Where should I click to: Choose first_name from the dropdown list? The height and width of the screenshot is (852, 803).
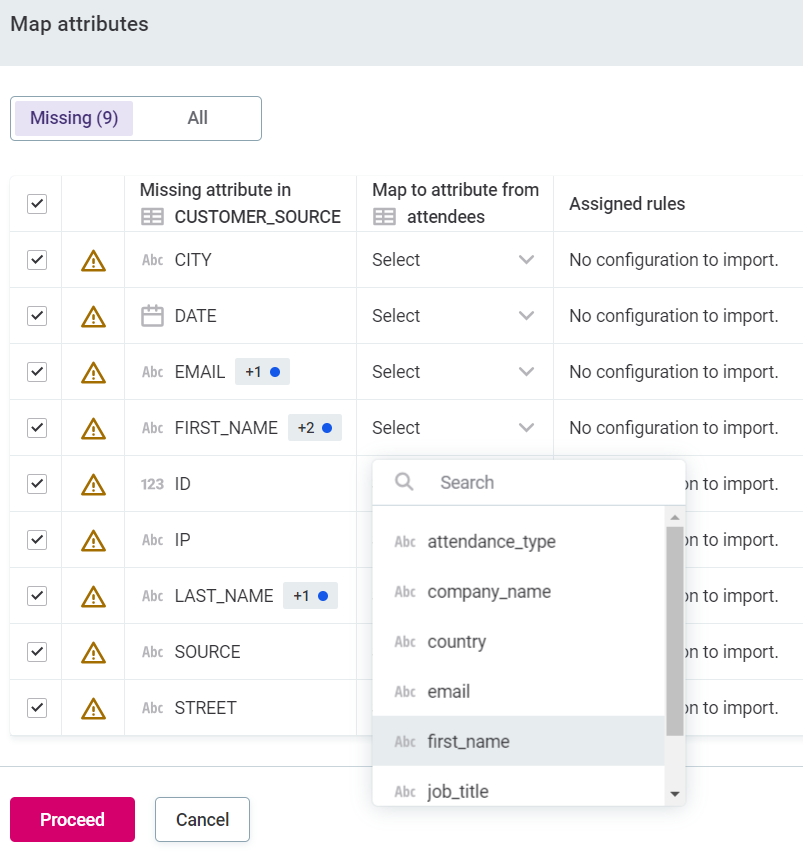(468, 742)
